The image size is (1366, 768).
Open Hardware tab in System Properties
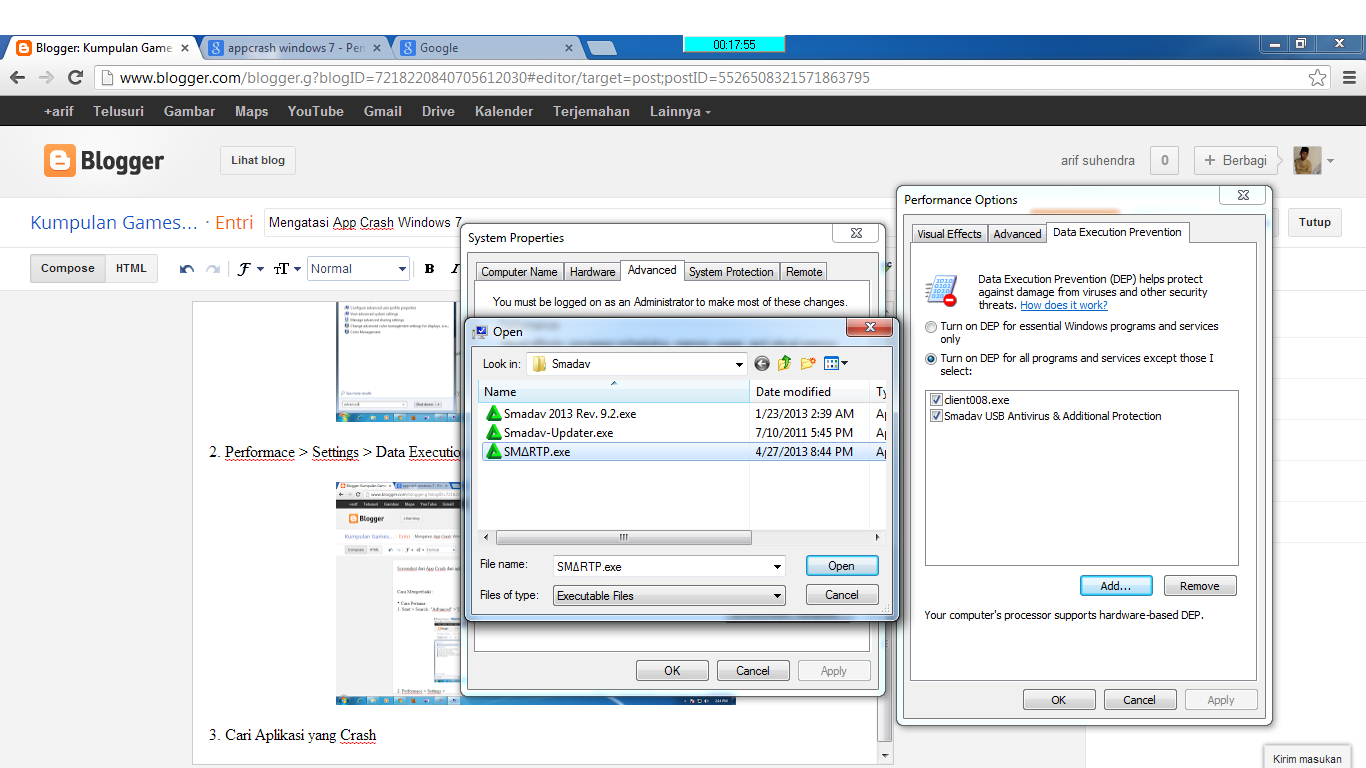[x=593, y=272]
